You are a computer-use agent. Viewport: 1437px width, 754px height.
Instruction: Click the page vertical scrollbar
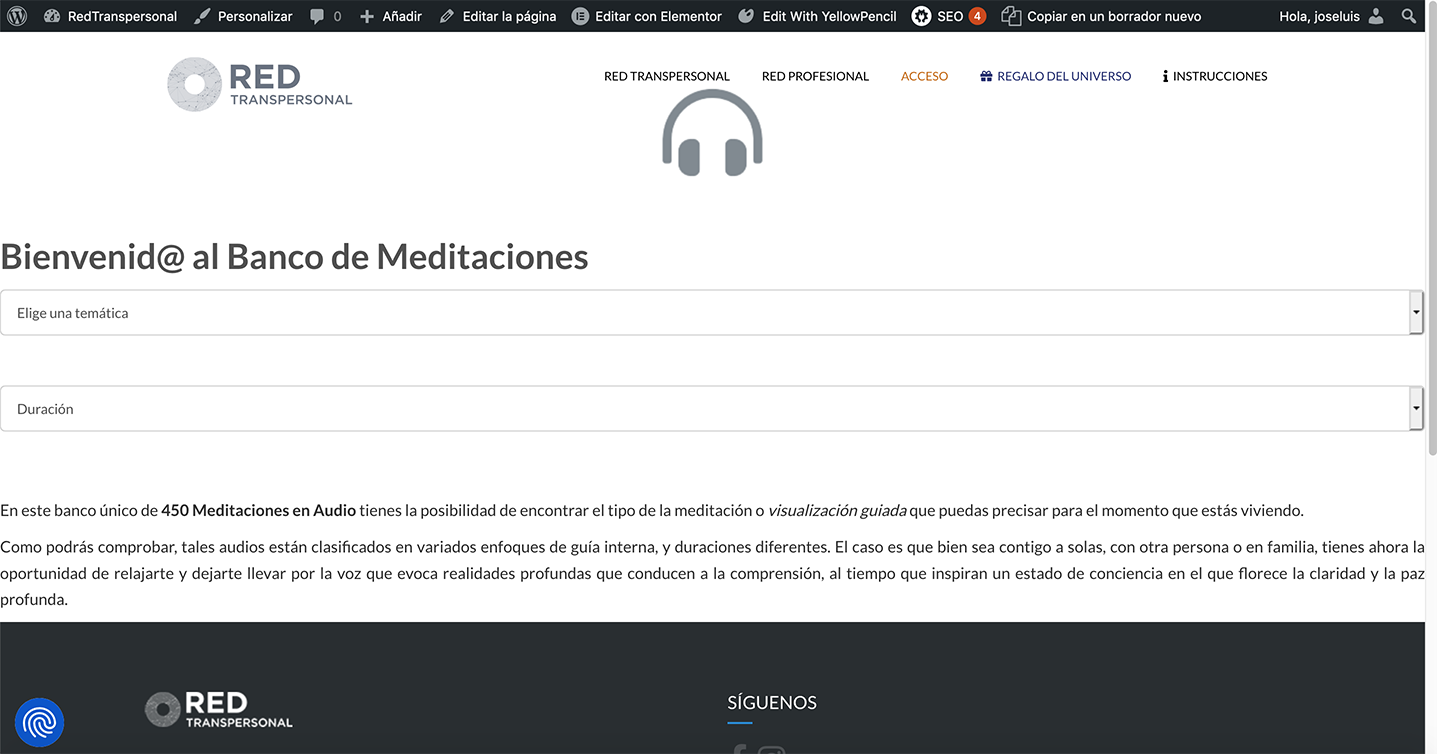[1431, 240]
